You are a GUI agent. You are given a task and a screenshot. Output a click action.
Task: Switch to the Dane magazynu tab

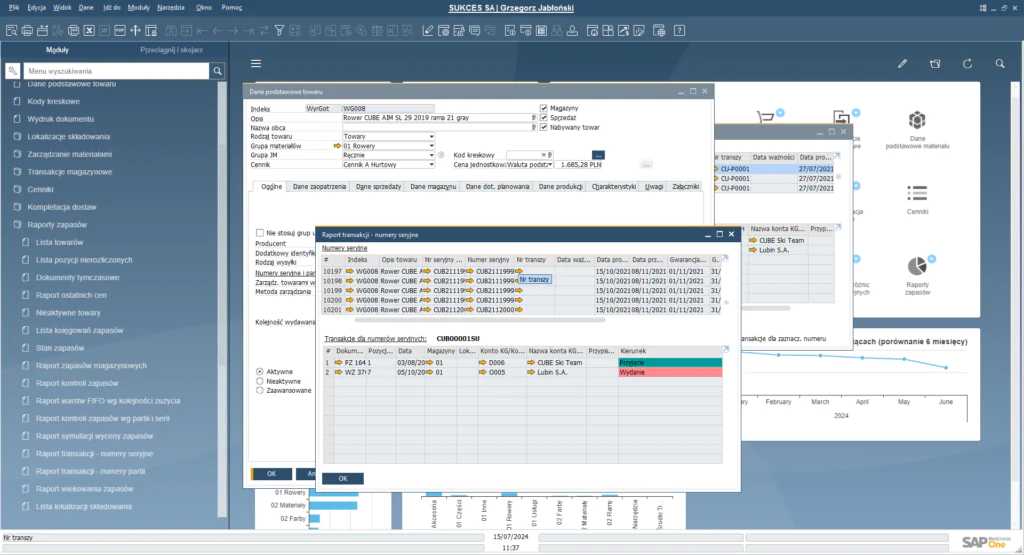433,186
